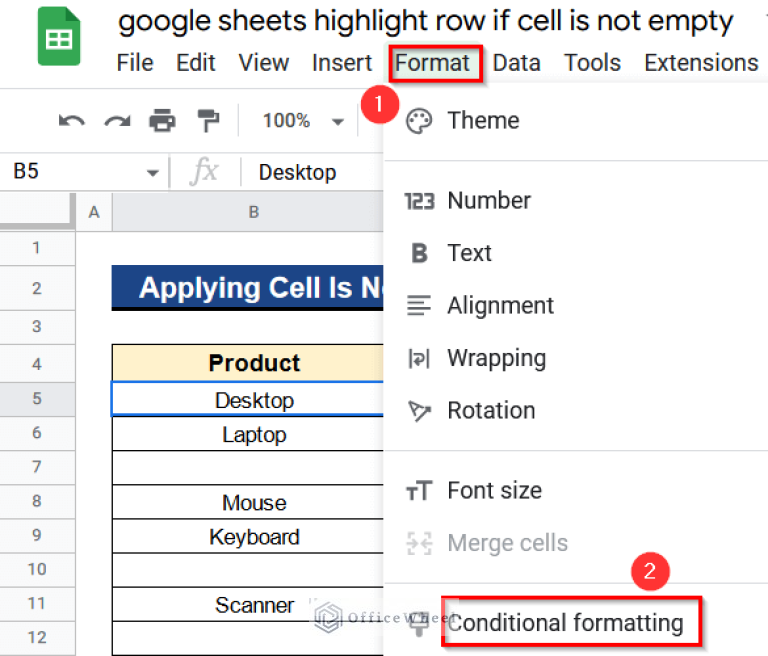Open the Data menu
Viewport: 768px width, 656px height.
[x=516, y=63]
